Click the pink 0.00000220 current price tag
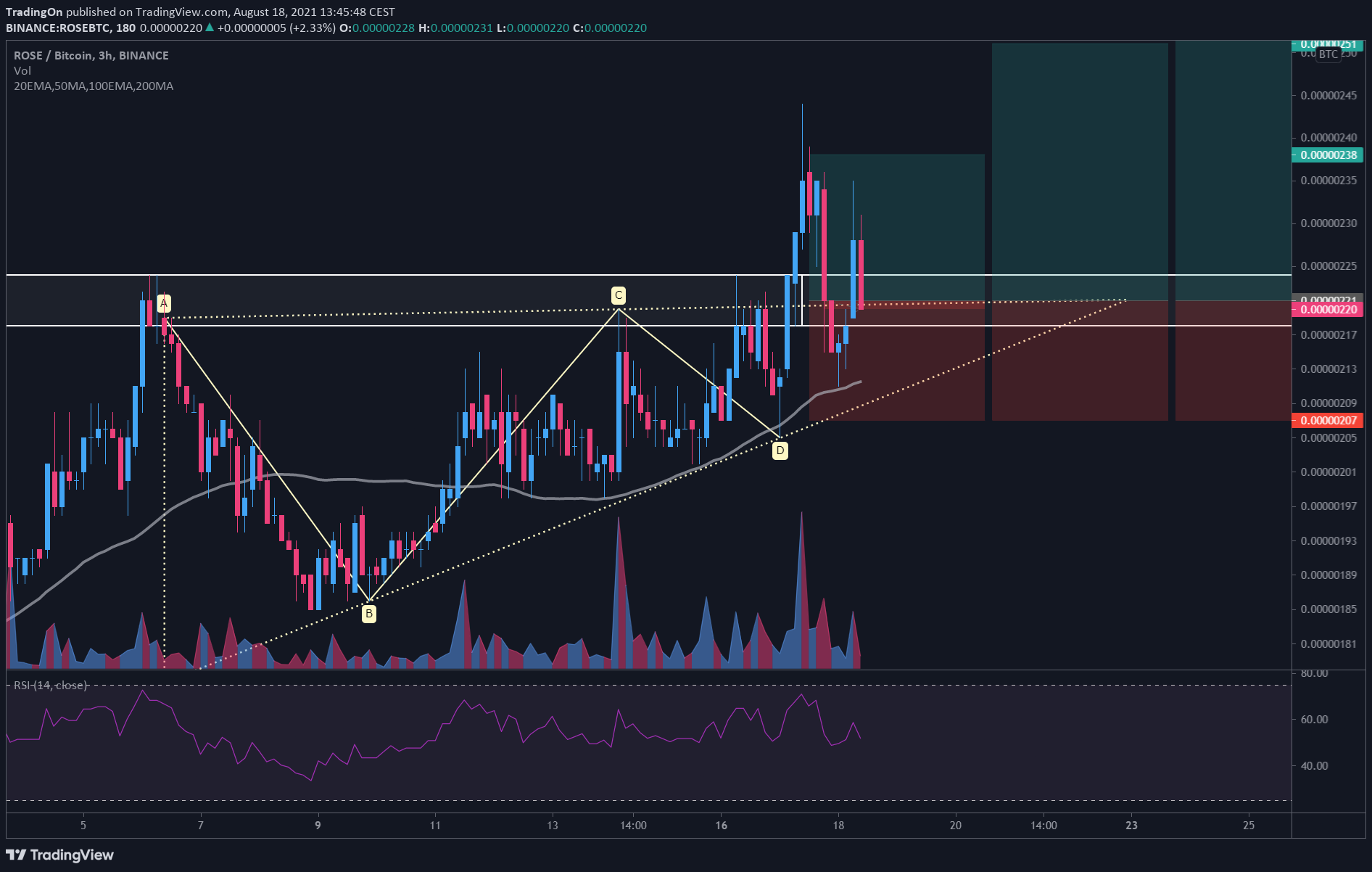 [1328, 310]
